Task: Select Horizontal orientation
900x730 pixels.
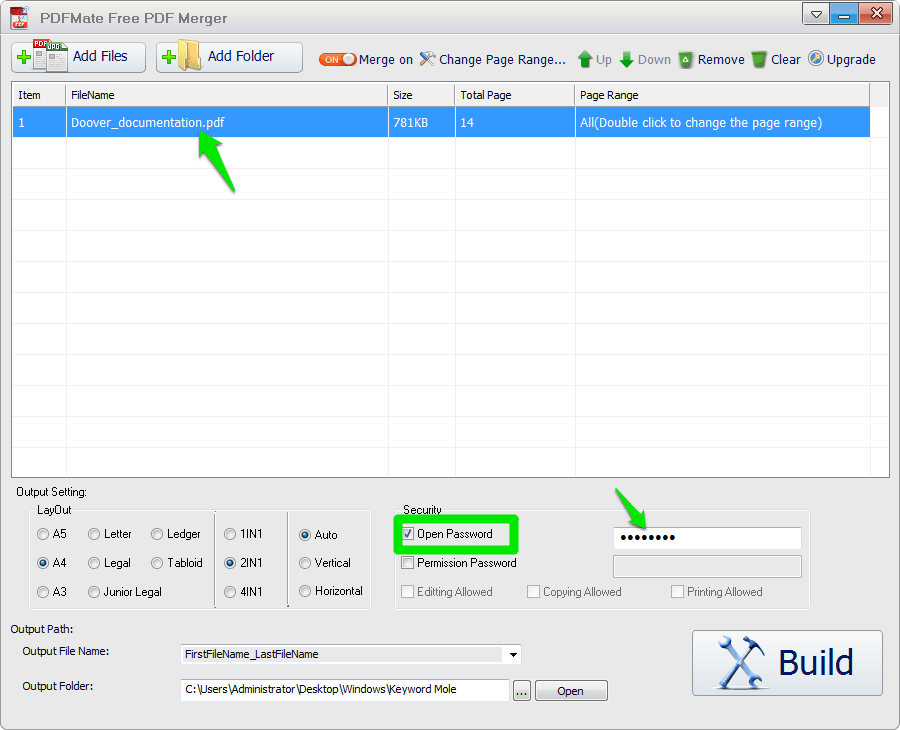Action: (x=305, y=591)
